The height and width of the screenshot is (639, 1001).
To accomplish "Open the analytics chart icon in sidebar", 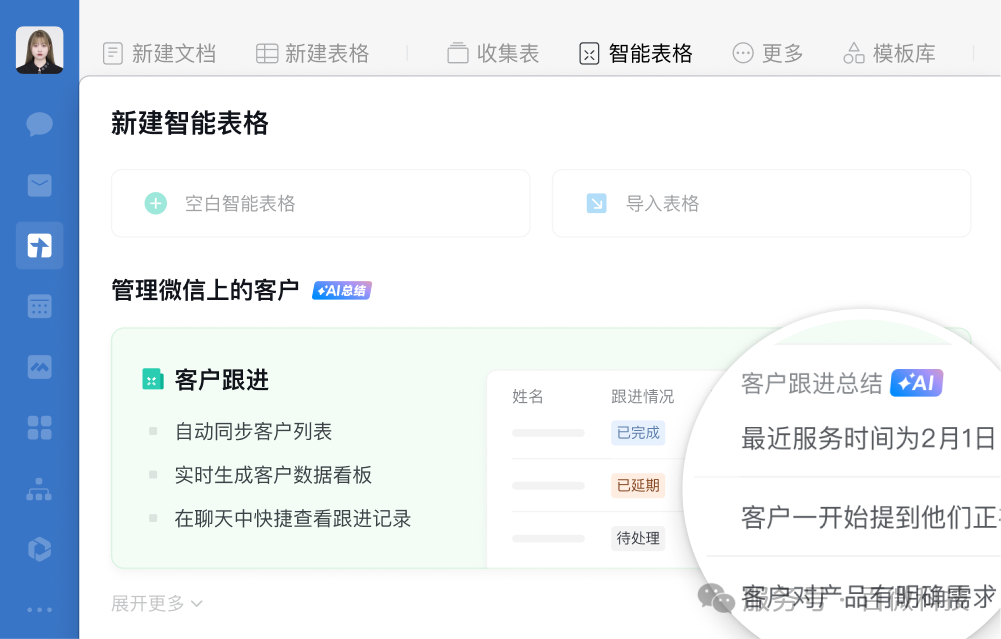I will 38,367.
